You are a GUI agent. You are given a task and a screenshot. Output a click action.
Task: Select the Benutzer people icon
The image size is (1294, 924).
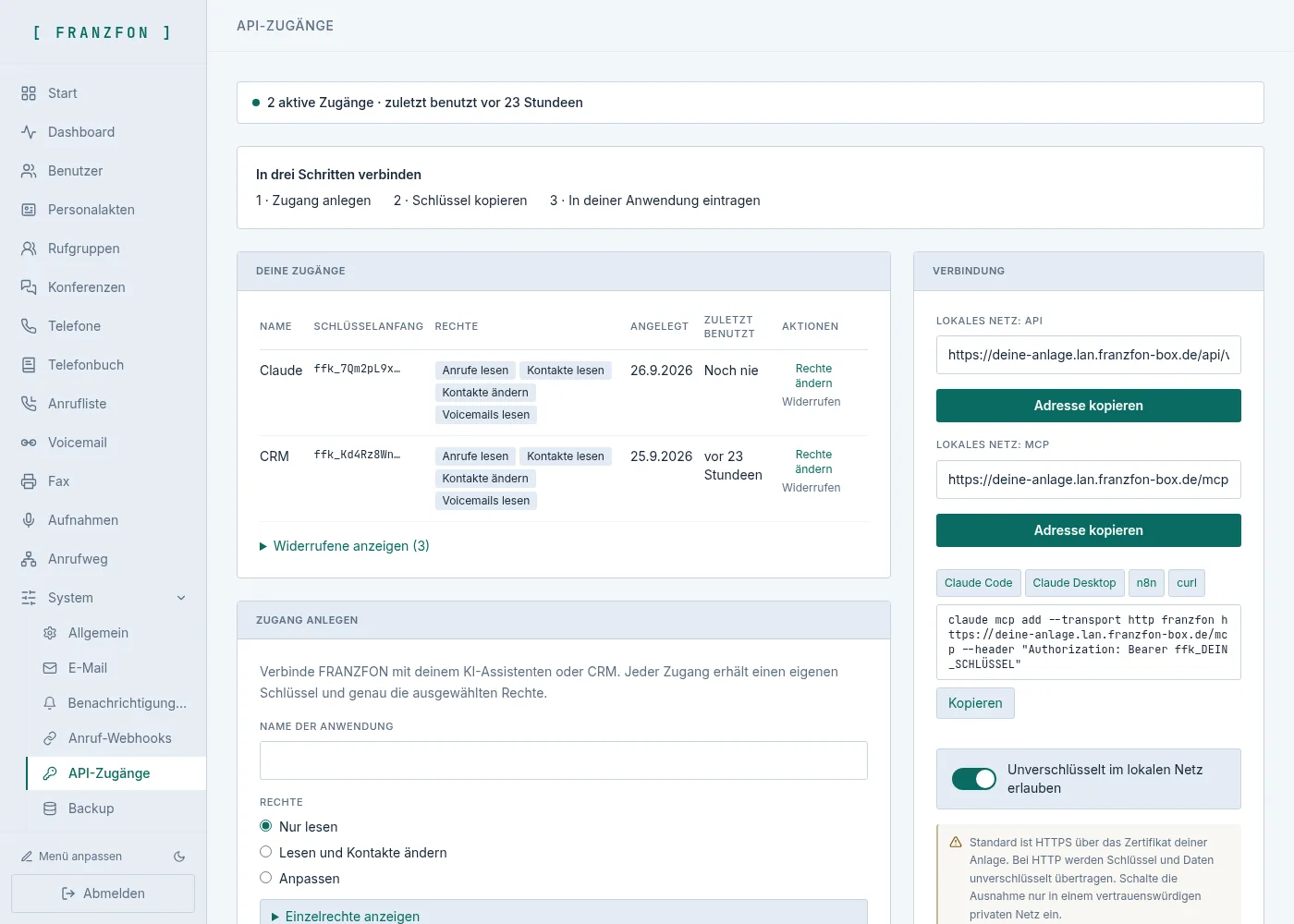[29, 171]
